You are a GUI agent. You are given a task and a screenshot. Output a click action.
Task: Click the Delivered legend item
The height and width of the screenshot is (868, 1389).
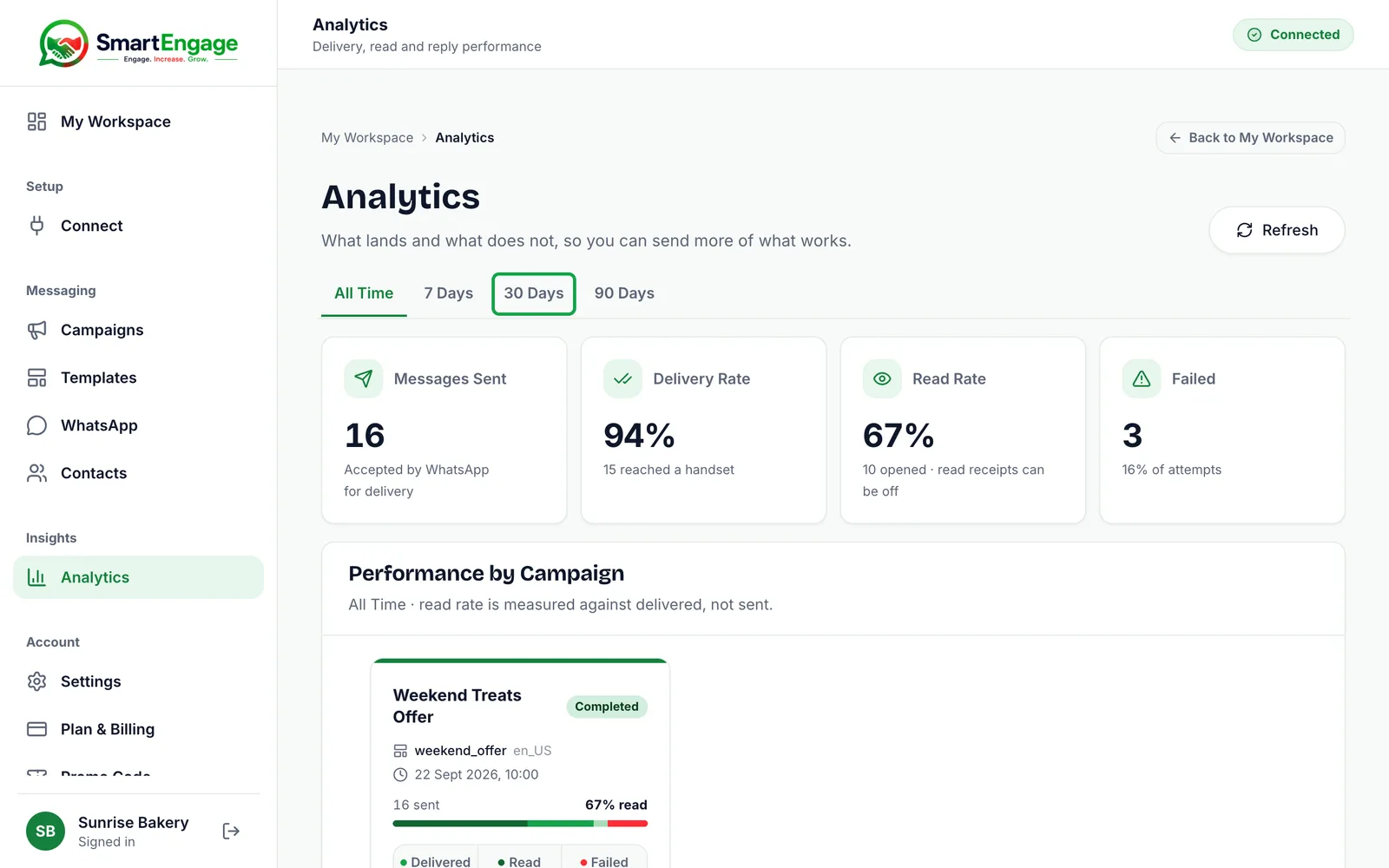[436, 861]
